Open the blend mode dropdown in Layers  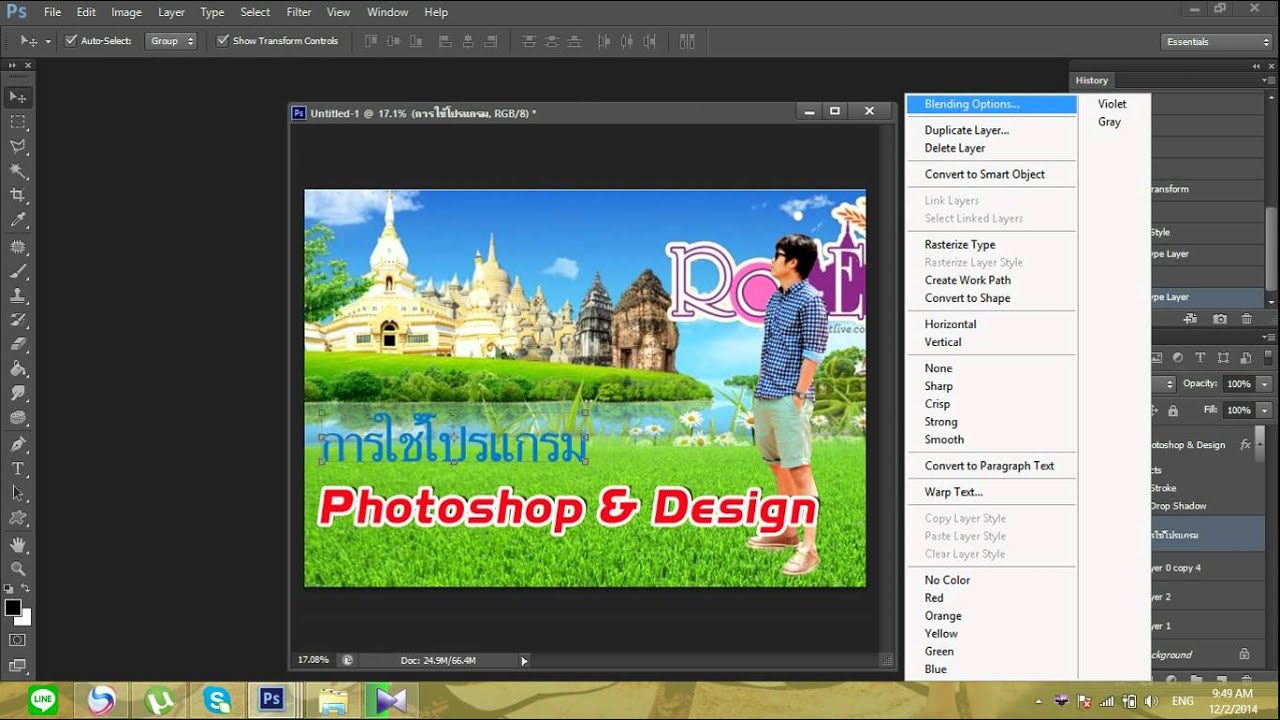1164,384
